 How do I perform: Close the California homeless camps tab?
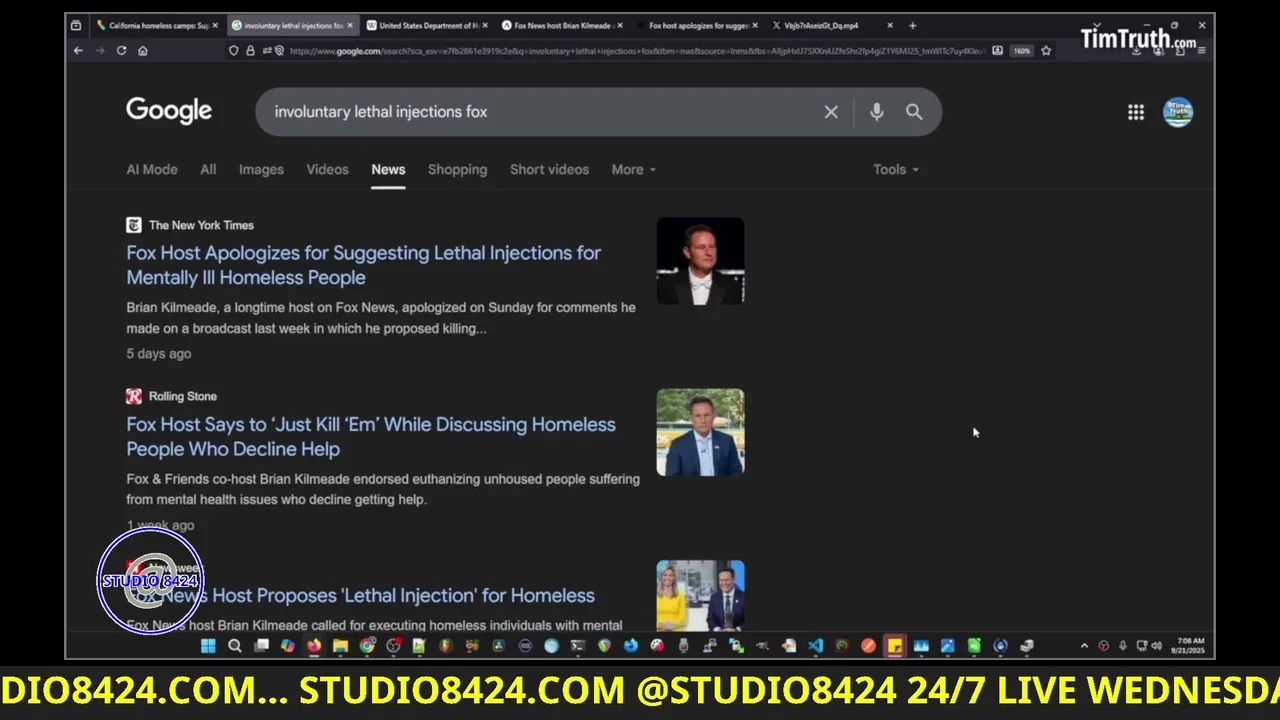tap(215, 25)
